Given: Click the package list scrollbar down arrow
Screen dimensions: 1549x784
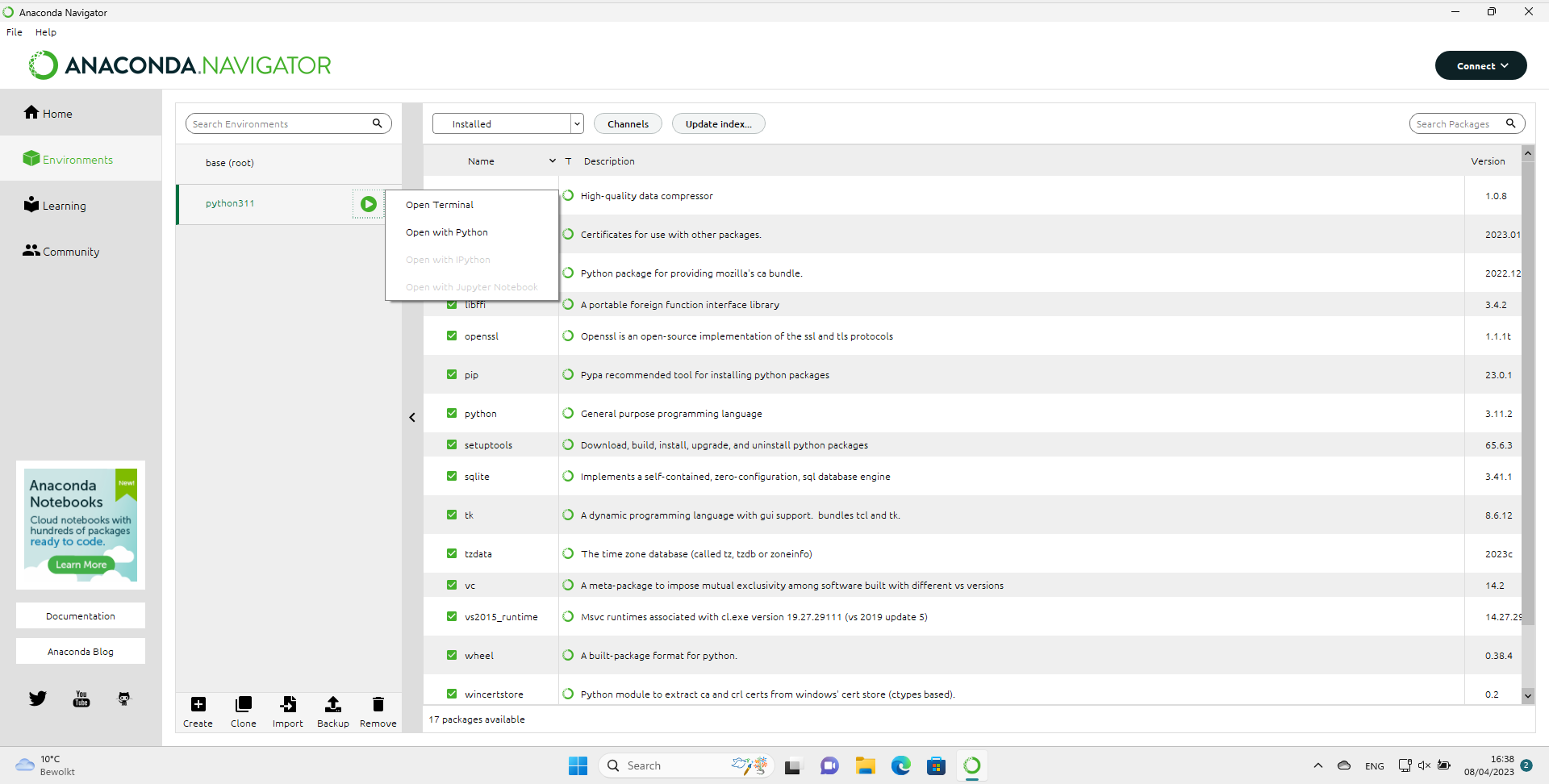Looking at the screenshot, I should (x=1527, y=695).
